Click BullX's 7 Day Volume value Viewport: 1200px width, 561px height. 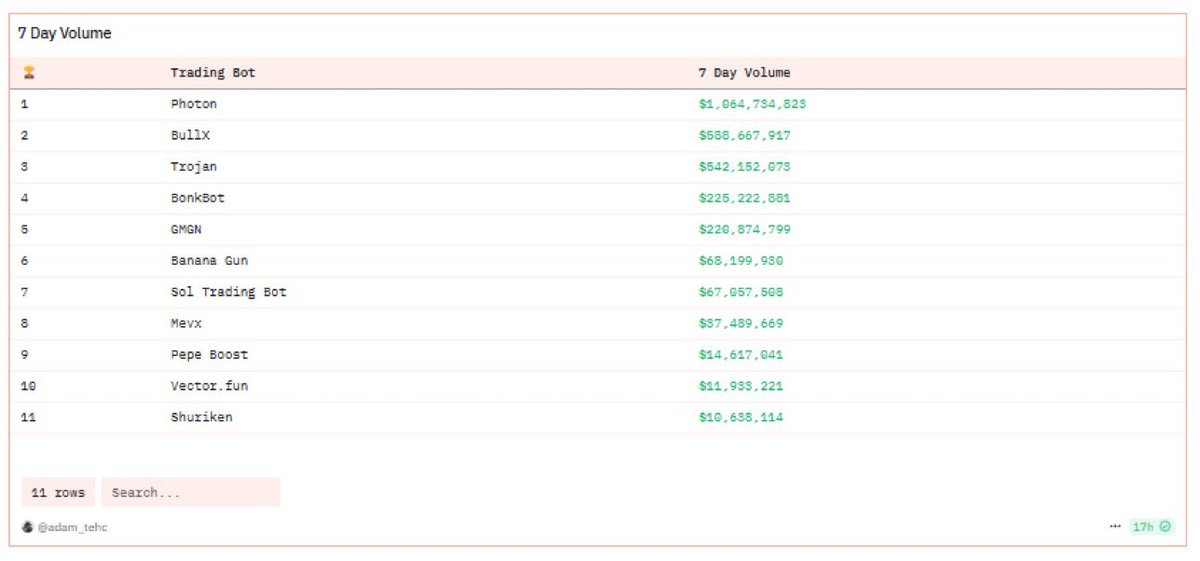click(x=745, y=135)
